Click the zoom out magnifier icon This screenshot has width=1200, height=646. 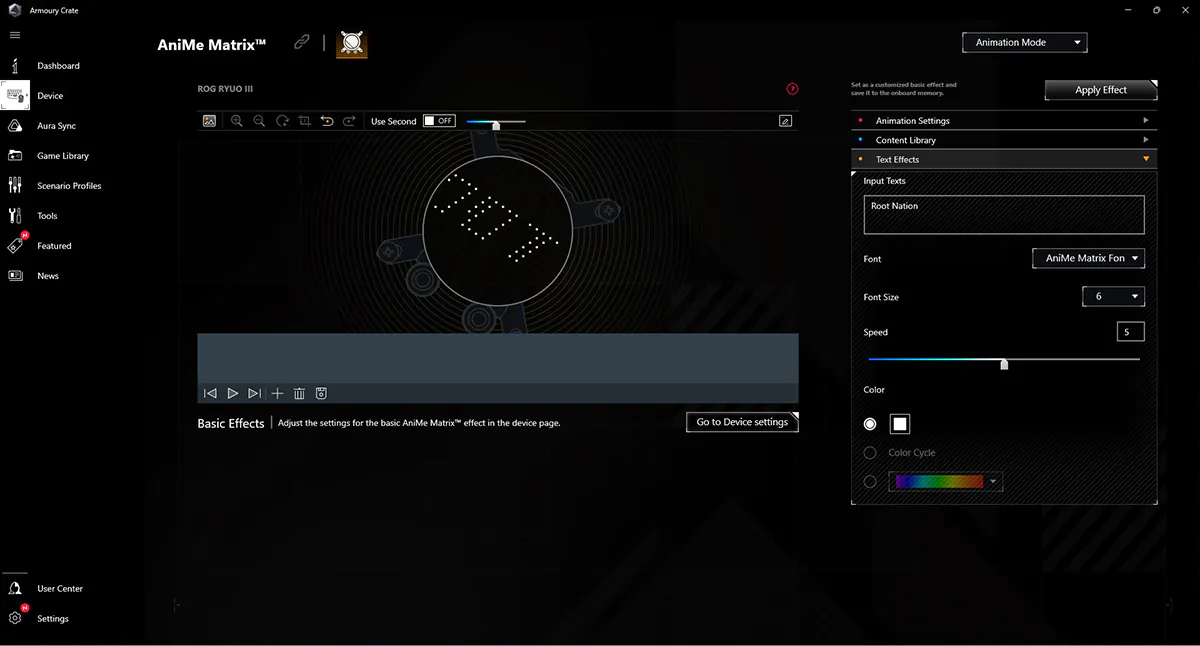[259, 121]
